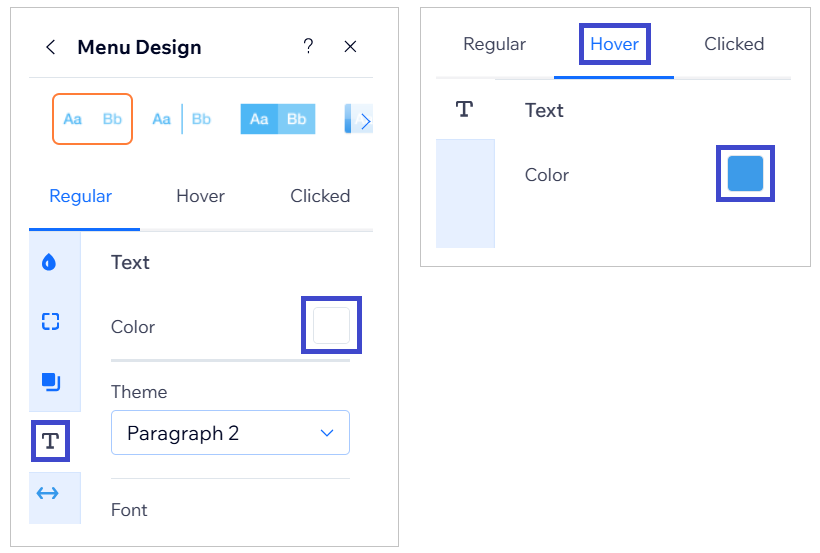
Task: Expand the Paragraph 2 theme dropdown
Action: 230,433
